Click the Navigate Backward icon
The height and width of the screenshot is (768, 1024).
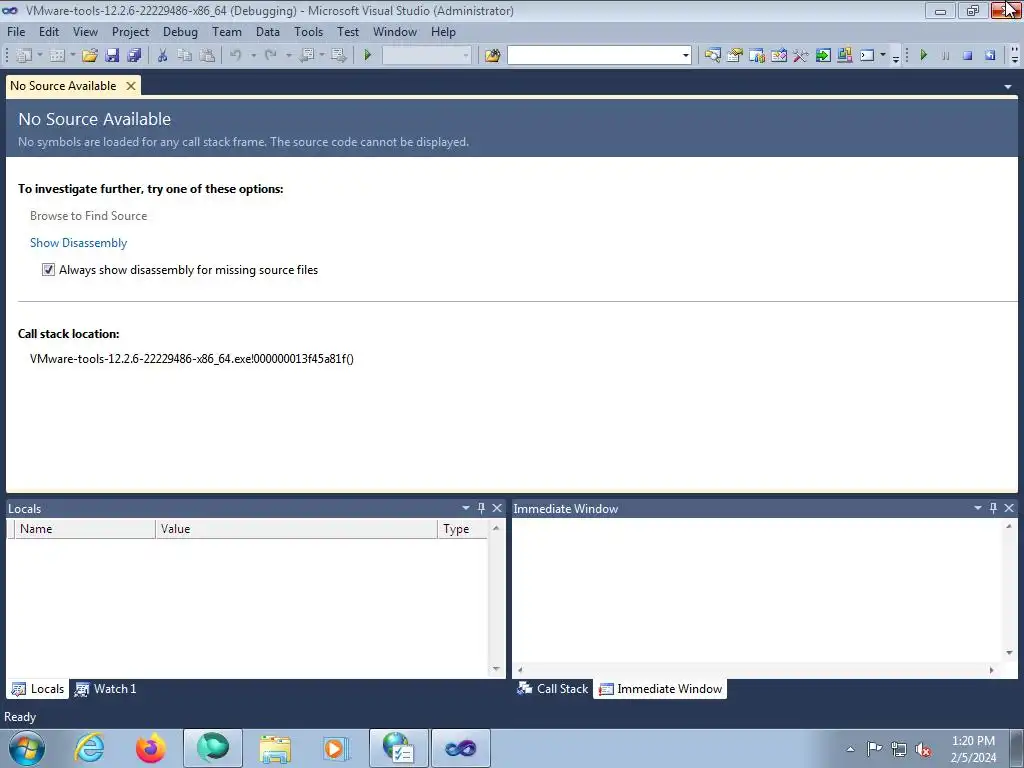306,56
